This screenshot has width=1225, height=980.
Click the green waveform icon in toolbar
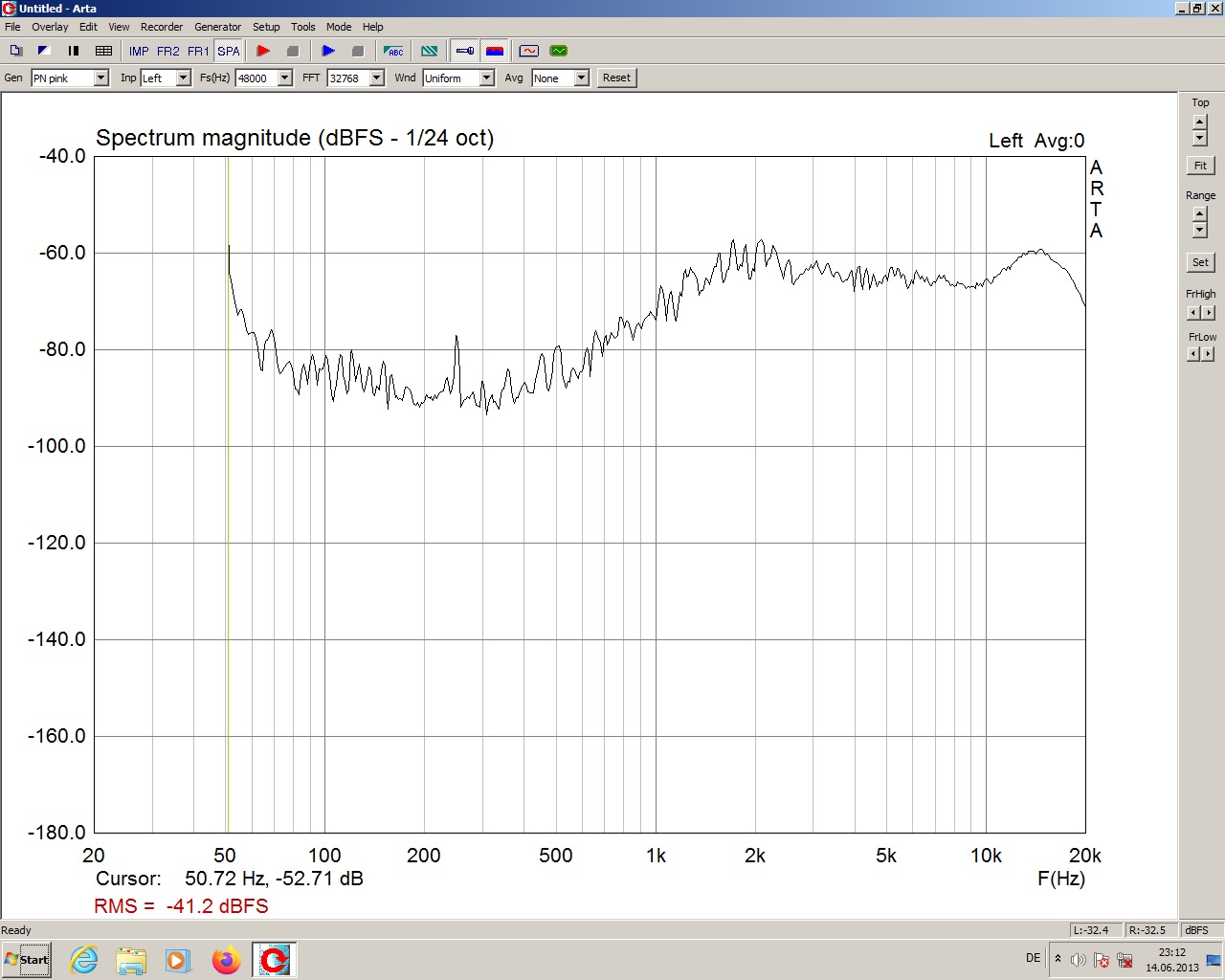559,51
